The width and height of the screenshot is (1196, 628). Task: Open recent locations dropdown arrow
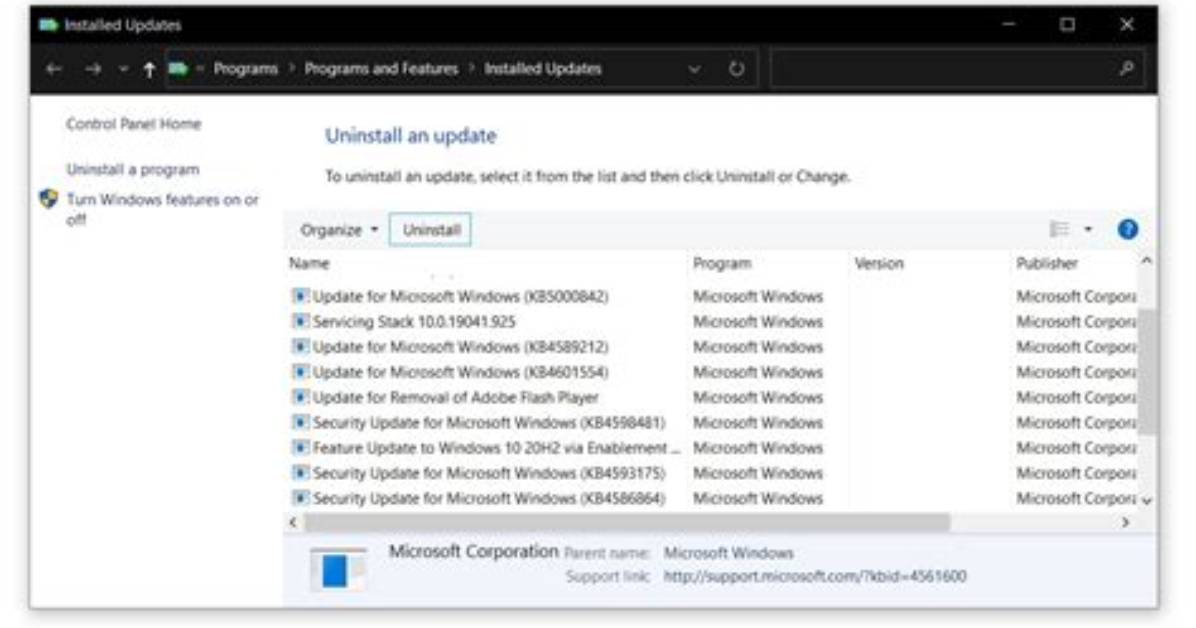[x=124, y=69]
